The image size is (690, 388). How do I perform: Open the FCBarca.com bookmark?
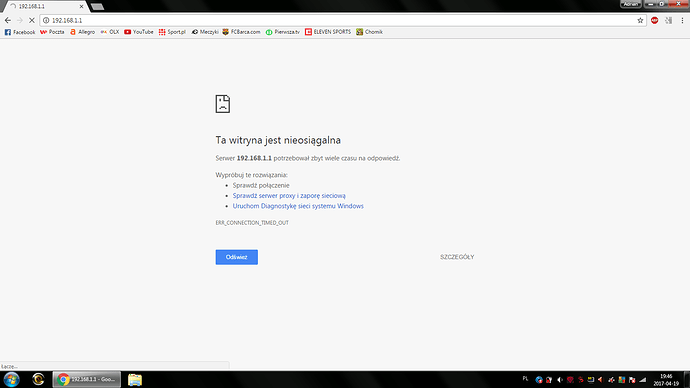click(241, 32)
